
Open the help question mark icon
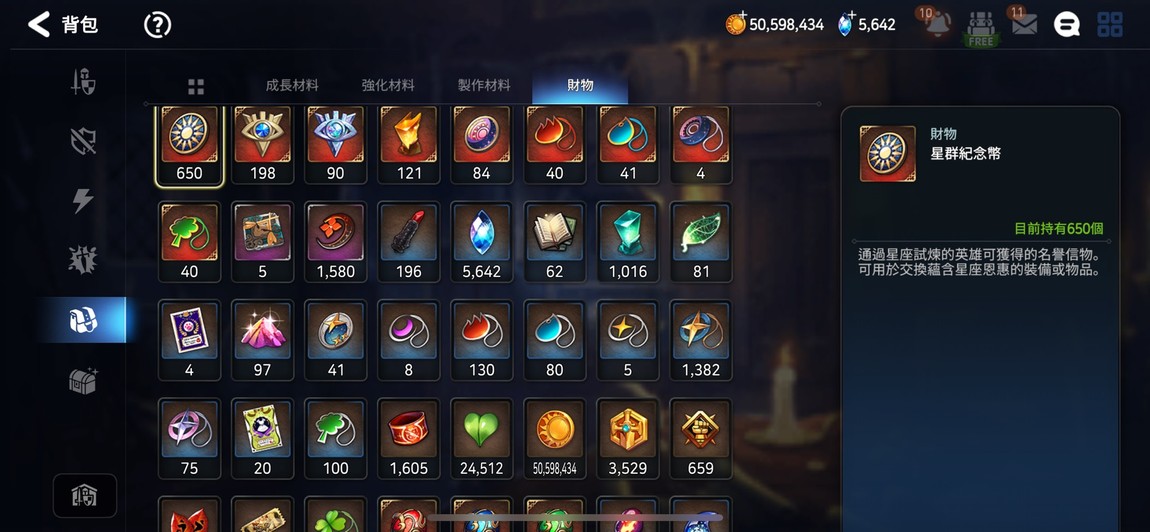(x=157, y=25)
